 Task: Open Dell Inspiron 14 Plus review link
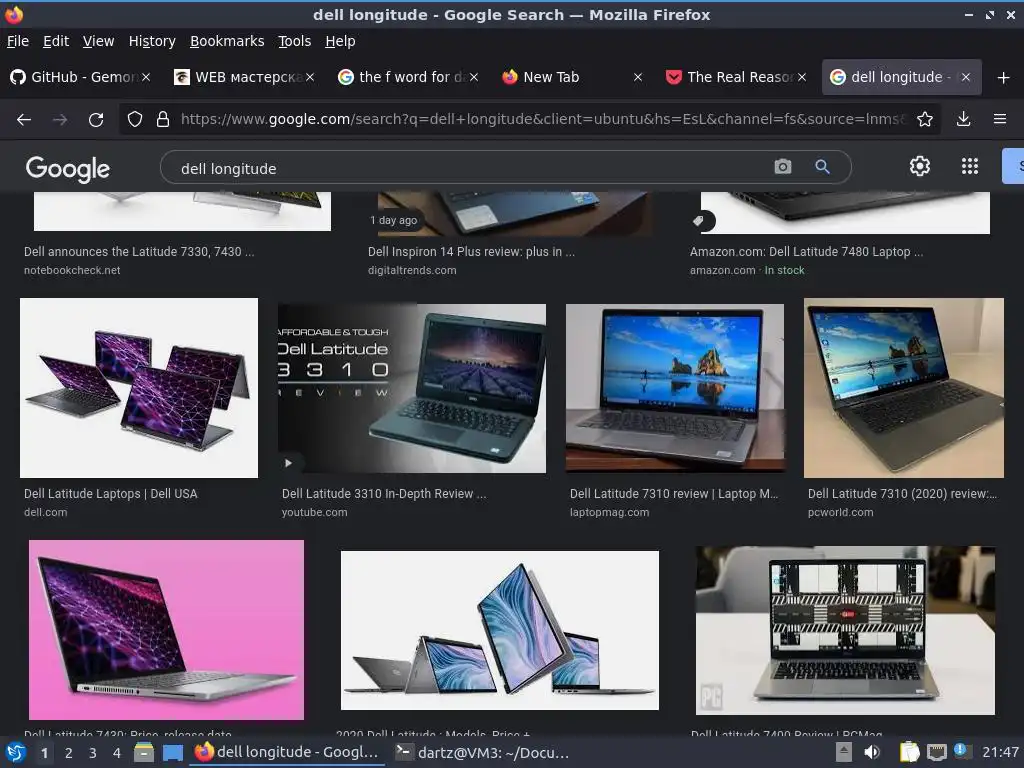(x=471, y=251)
